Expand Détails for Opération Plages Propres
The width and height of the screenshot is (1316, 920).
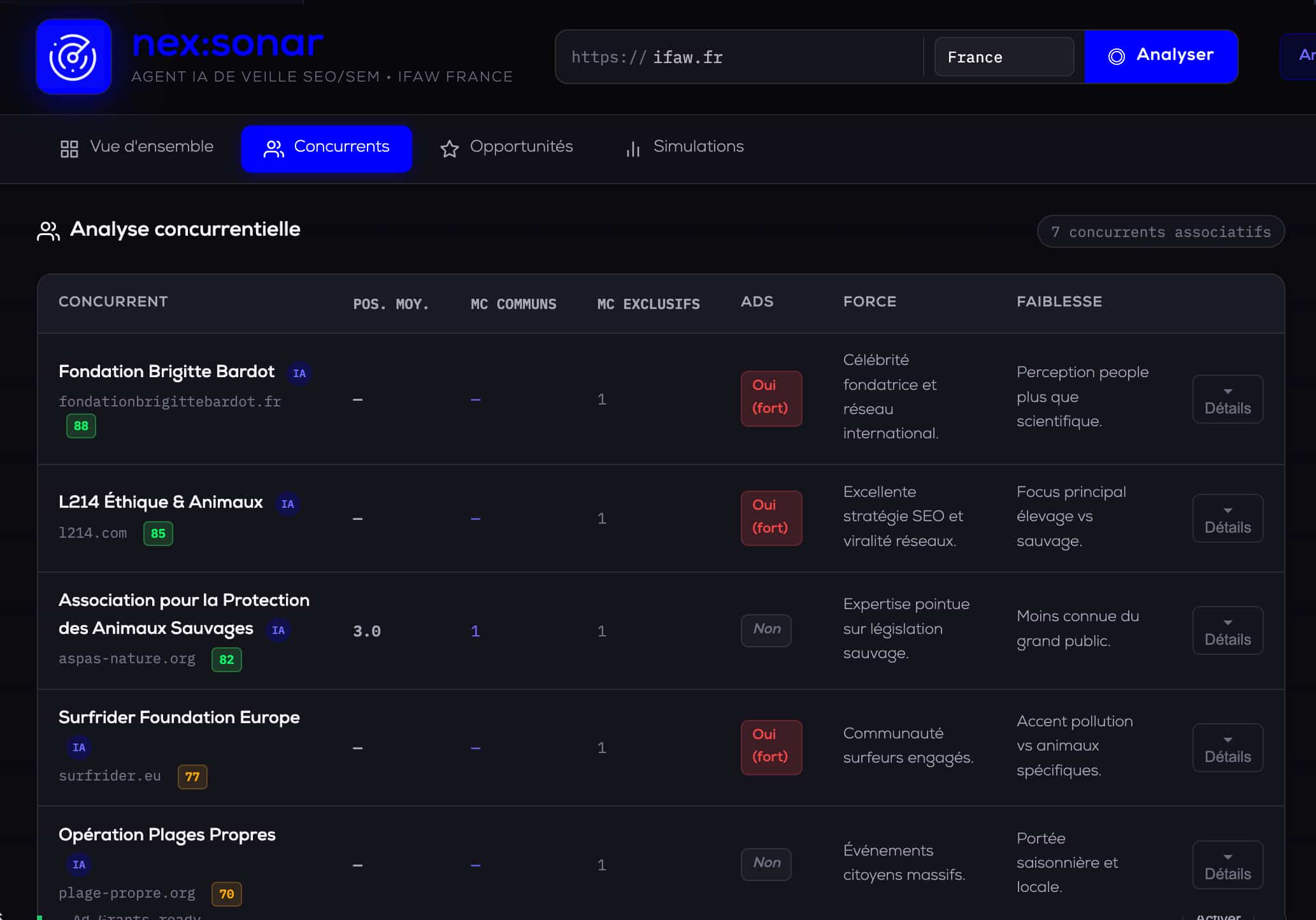point(1227,865)
